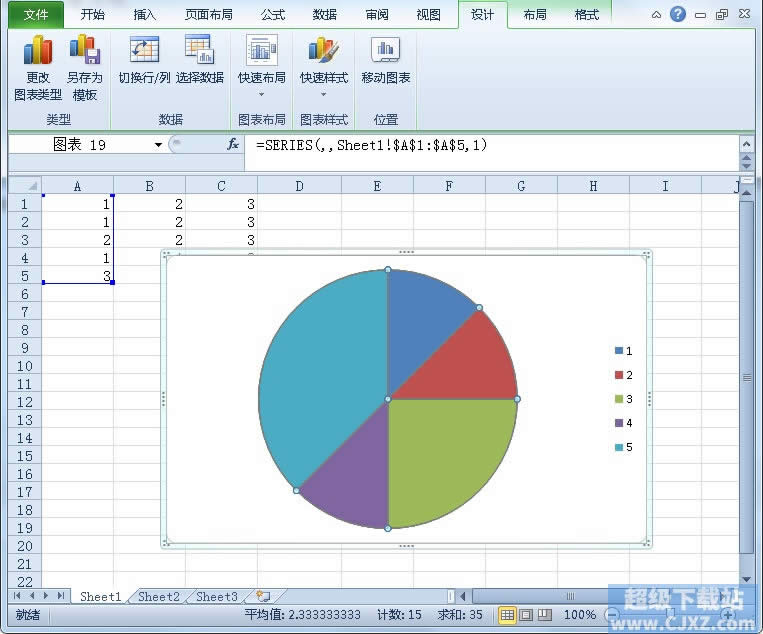Image resolution: width=763 pixels, height=634 pixels.
Task: Click the select-all corner button of grid
Action: click(x=22, y=186)
